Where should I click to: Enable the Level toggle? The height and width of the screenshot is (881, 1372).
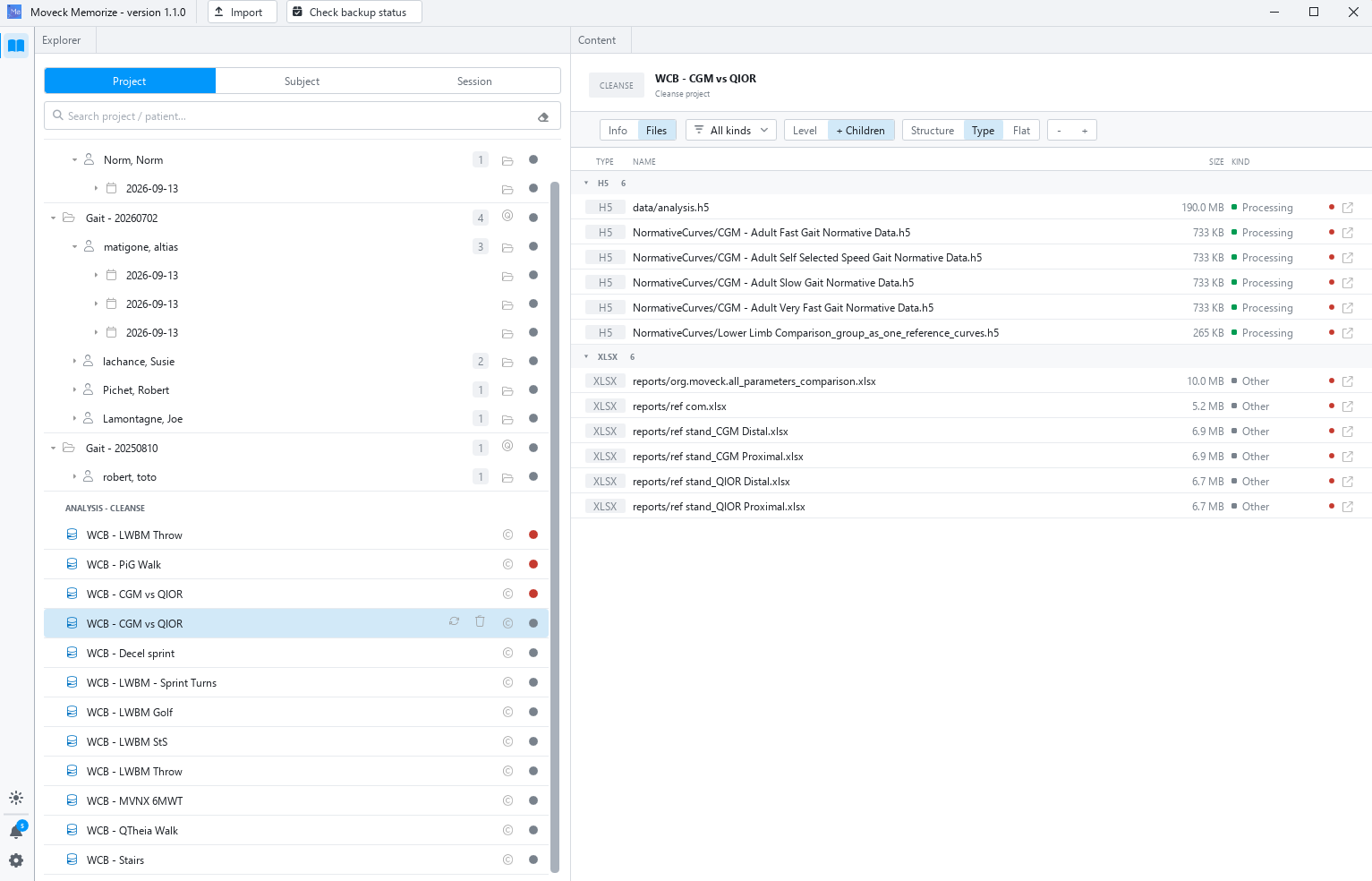(x=805, y=131)
